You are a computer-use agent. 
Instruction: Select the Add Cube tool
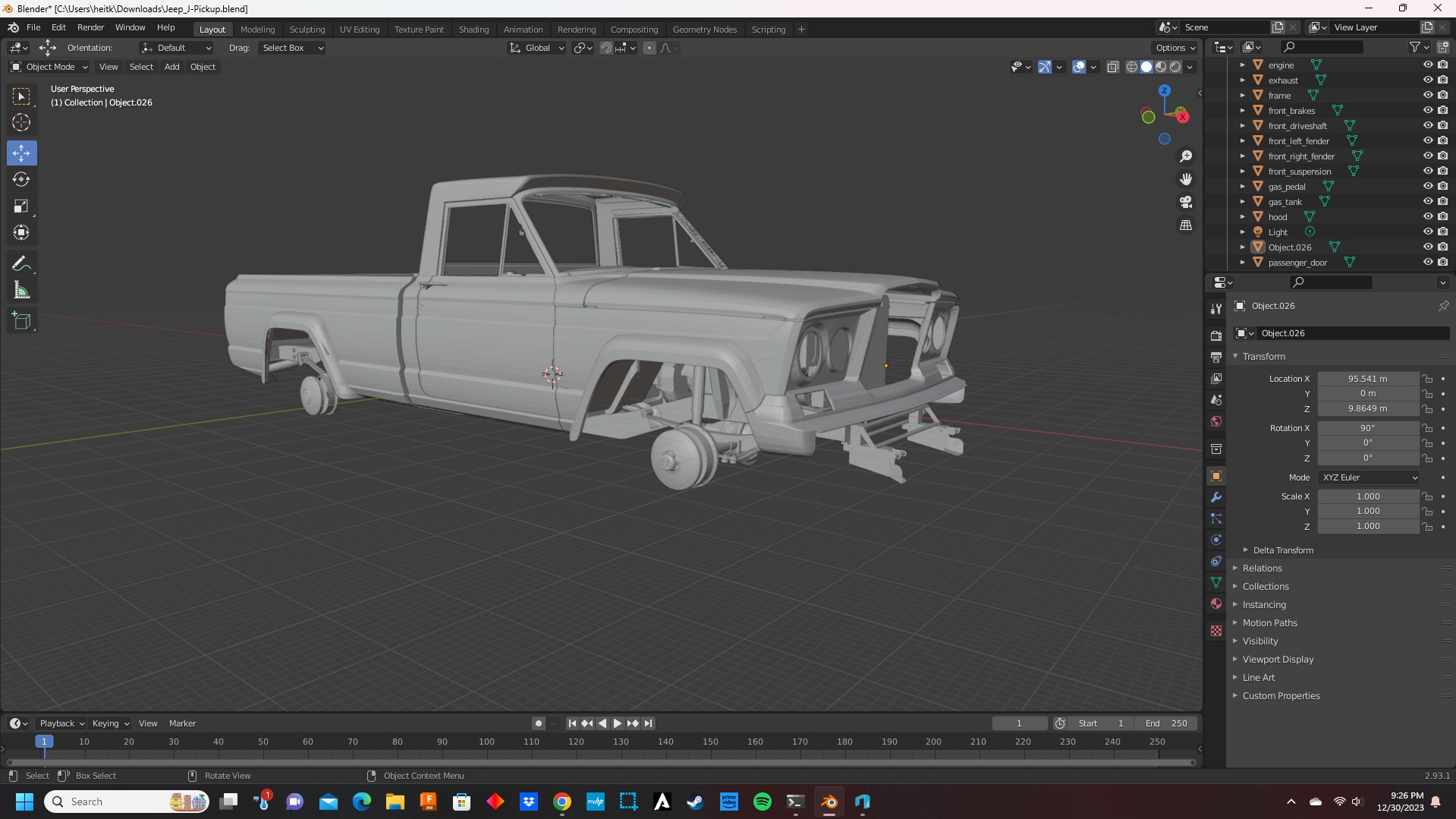point(21,321)
